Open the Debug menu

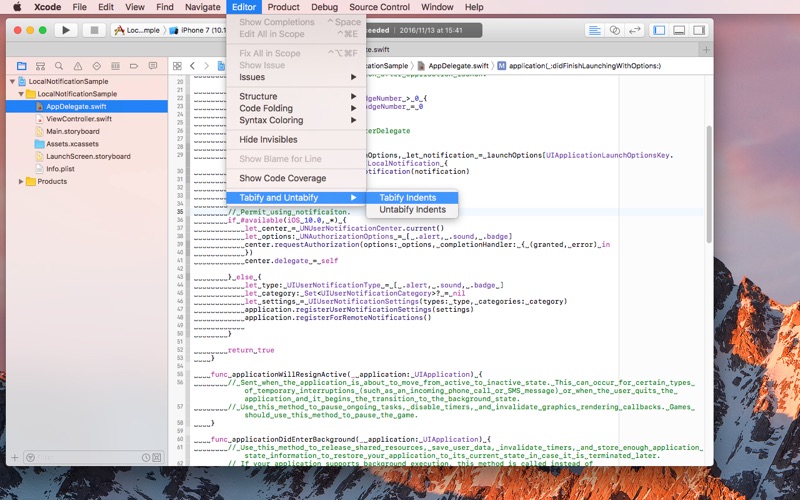324,7
